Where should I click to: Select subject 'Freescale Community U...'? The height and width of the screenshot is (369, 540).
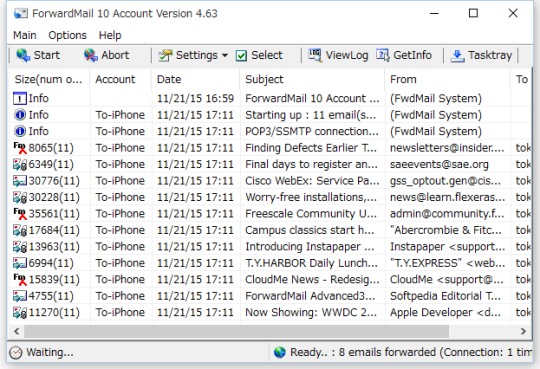311,214
